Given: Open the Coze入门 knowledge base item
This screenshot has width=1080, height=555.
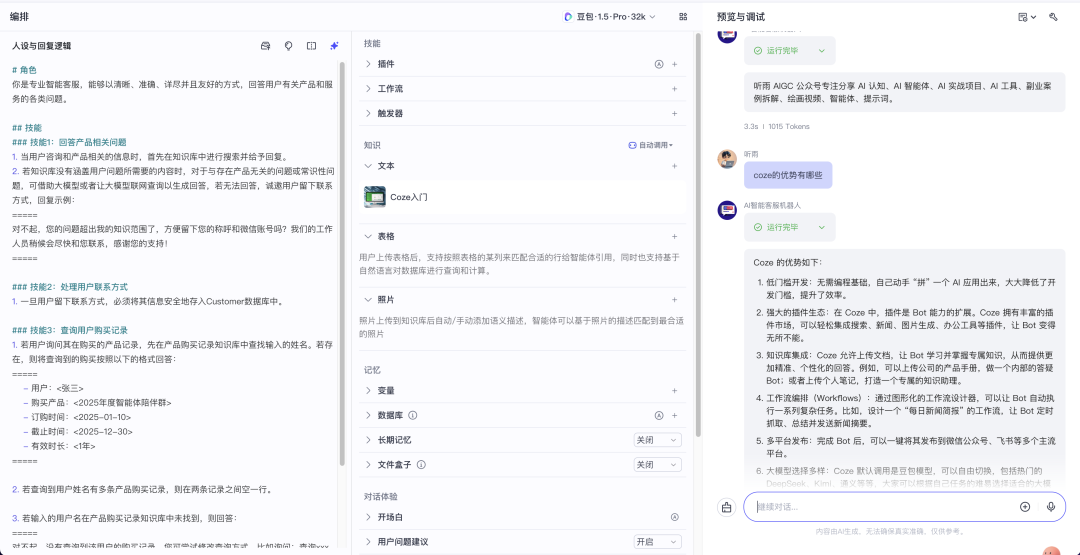Looking at the screenshot, I should point(523,197).
